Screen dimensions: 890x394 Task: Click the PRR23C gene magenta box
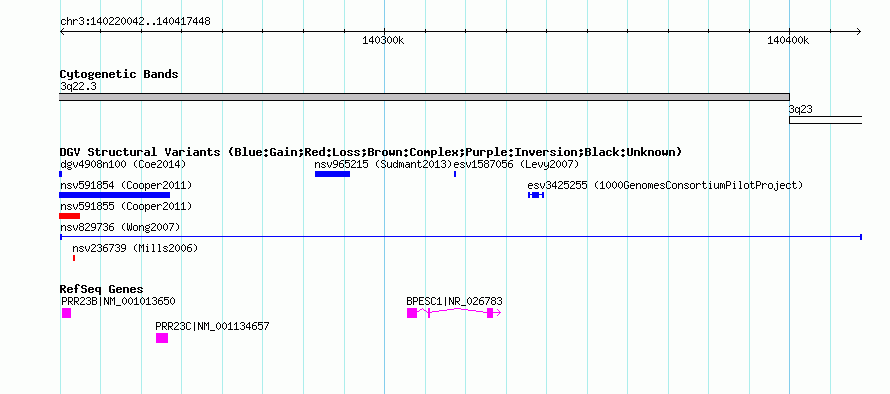click(162, 338)
